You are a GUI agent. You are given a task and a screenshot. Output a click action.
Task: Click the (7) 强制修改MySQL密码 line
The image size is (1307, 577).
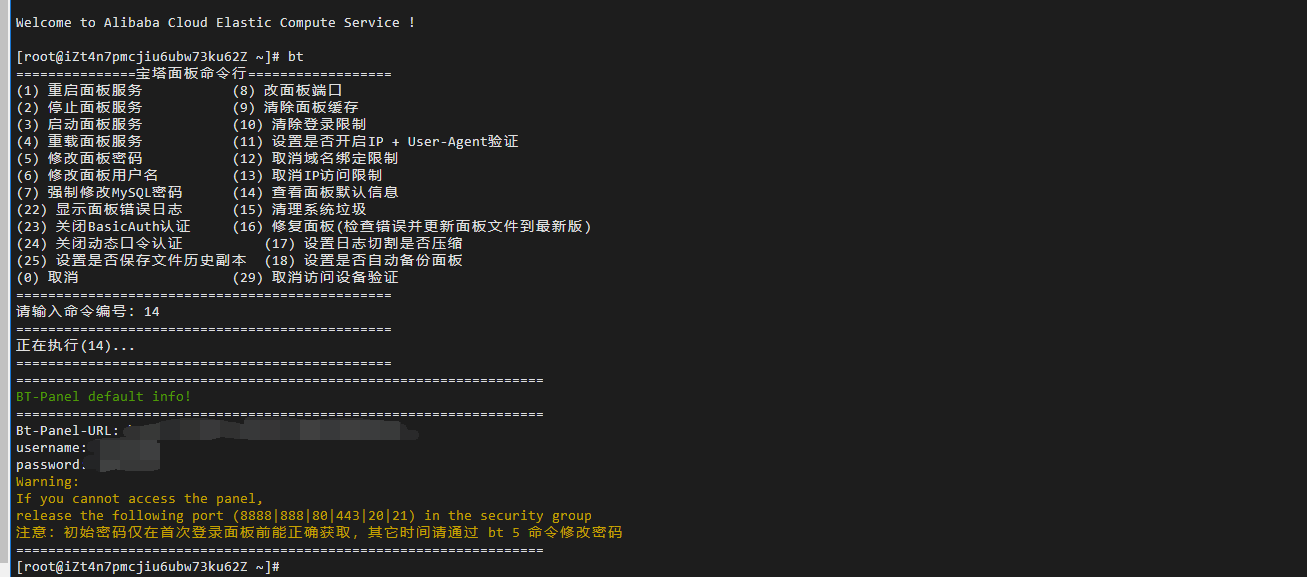[x=99, y=192]
